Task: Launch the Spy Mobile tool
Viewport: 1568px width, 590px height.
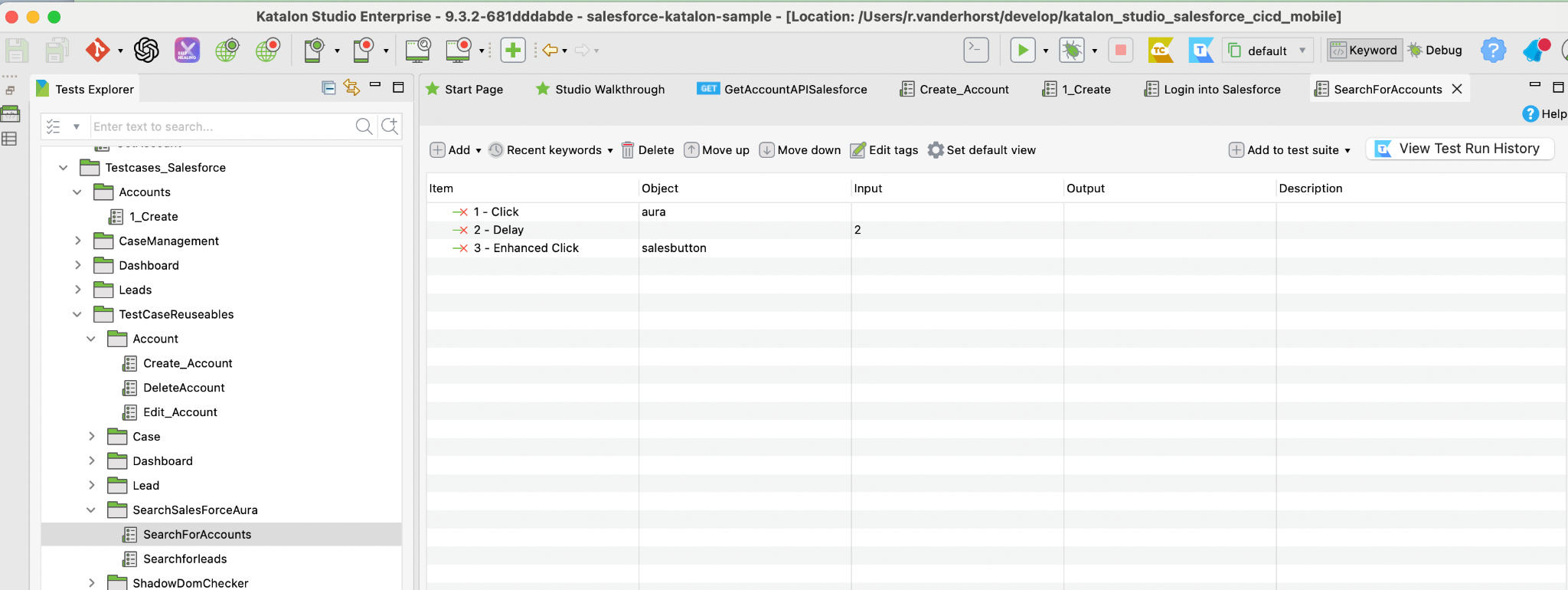Action: [x=315, y=51]
